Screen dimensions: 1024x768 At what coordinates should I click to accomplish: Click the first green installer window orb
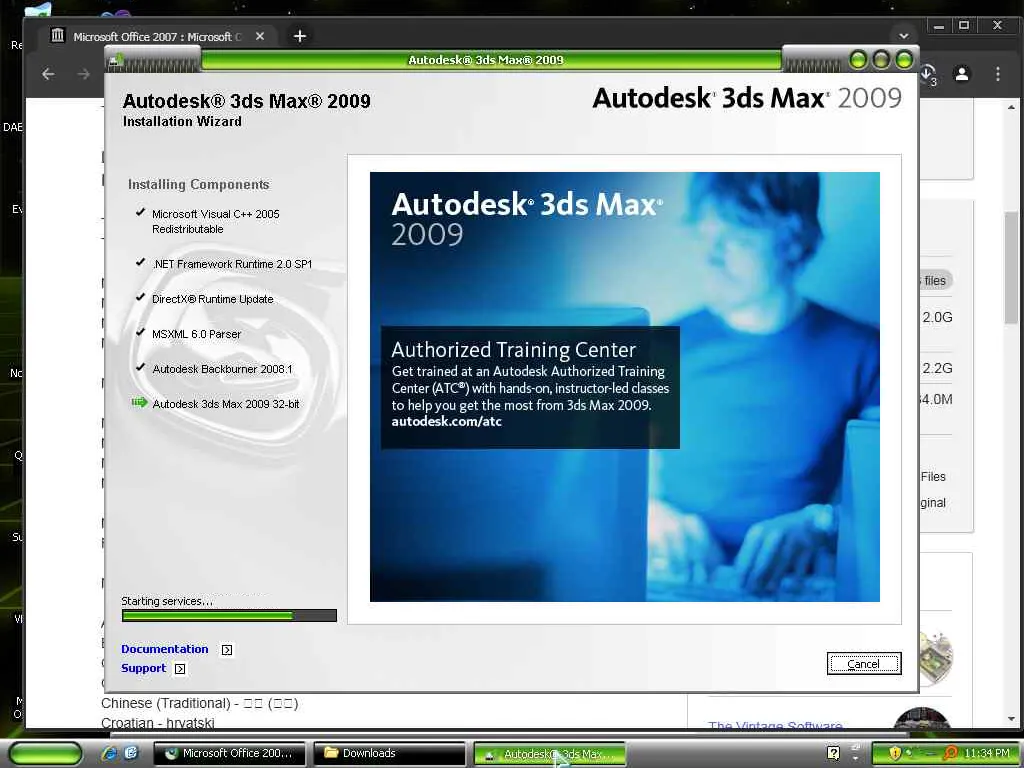point(859,60)
